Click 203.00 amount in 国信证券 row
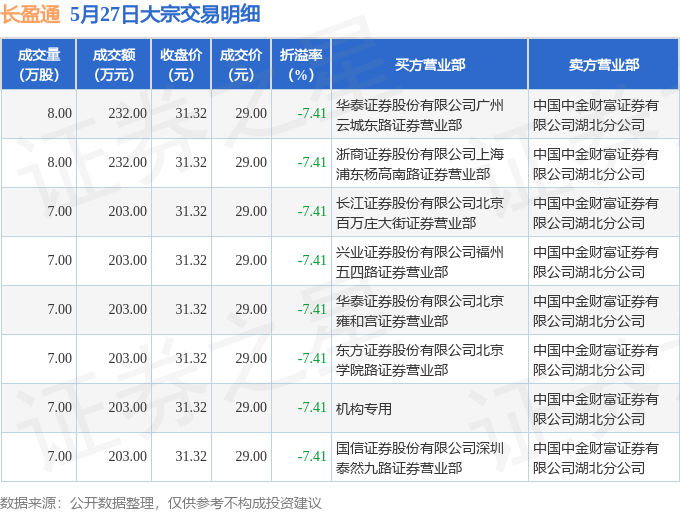The width and height of the screenshot is (680, 512). click(128, 456)
